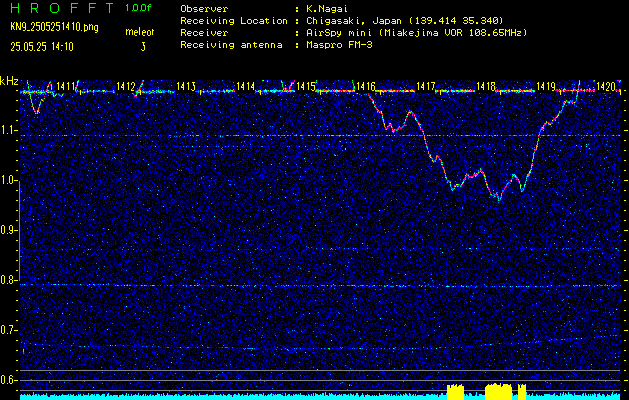Click the Receiving Location label

tap(234, 21)
